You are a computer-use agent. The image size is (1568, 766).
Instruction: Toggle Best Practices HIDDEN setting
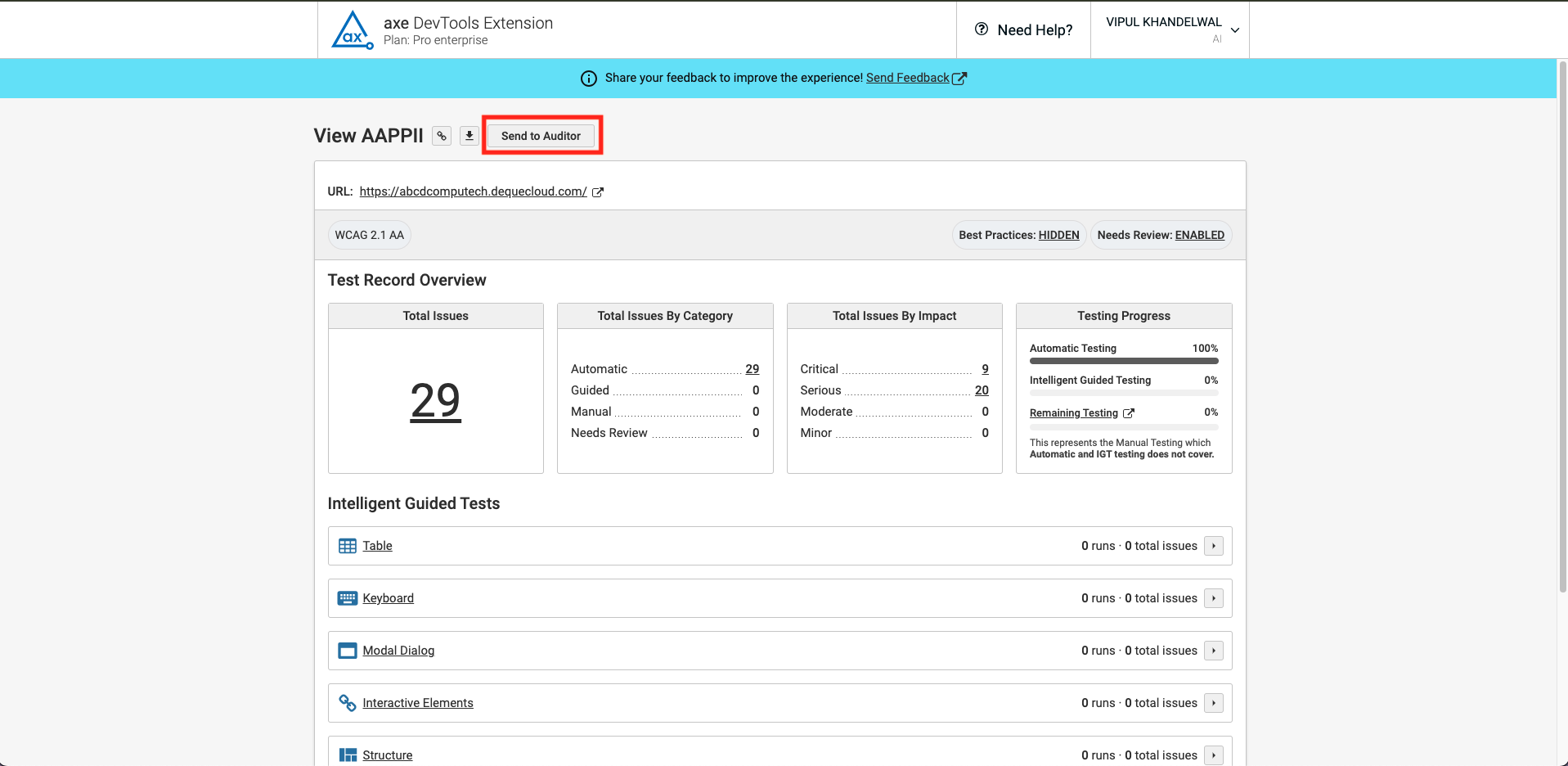click(1058, 235)
